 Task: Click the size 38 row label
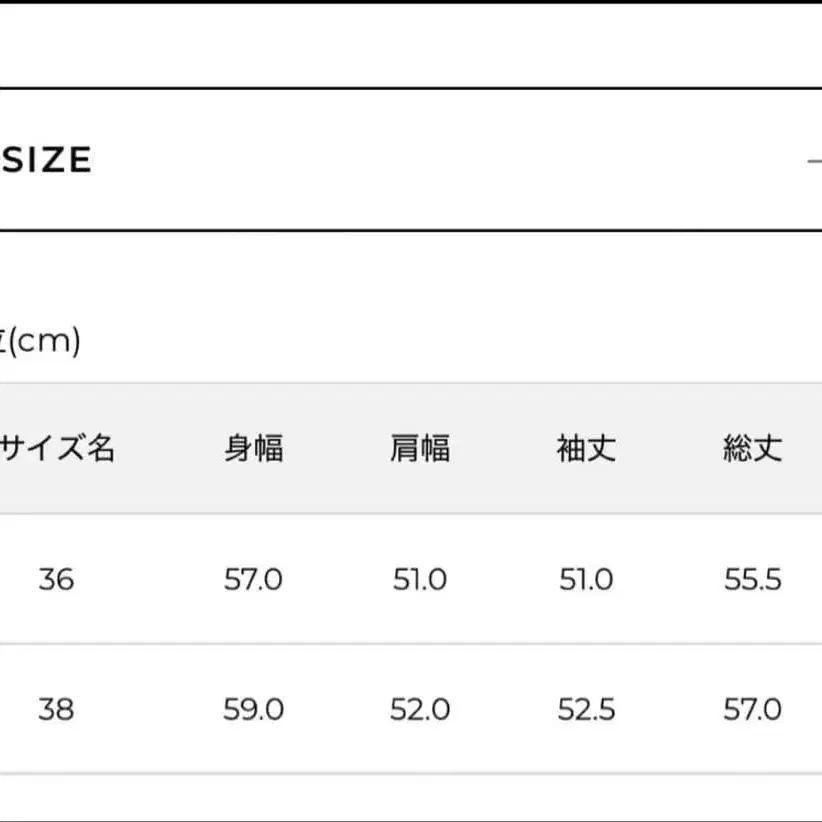tap(56, 710)
